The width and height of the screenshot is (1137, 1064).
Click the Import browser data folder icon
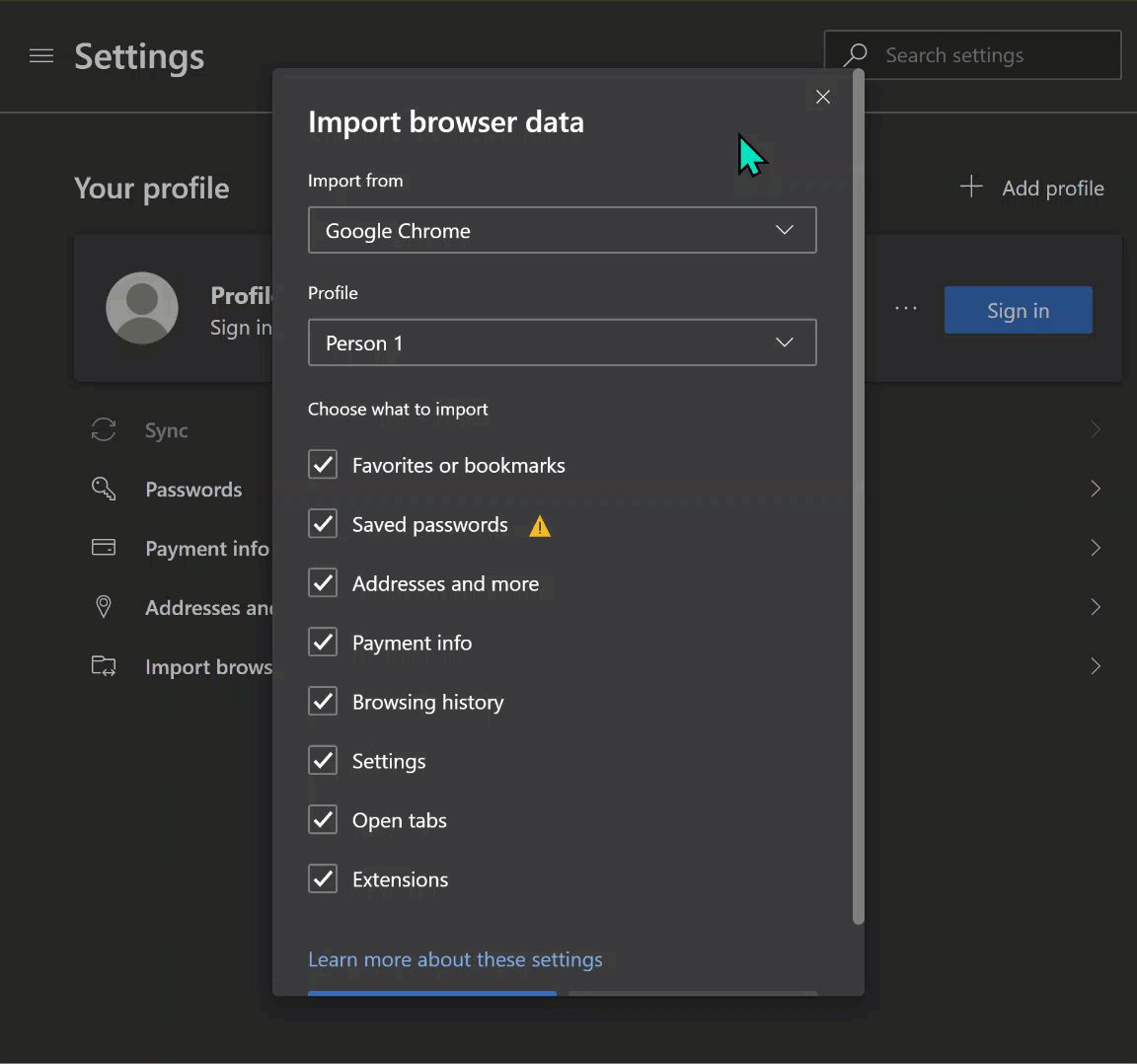point(104,666)
